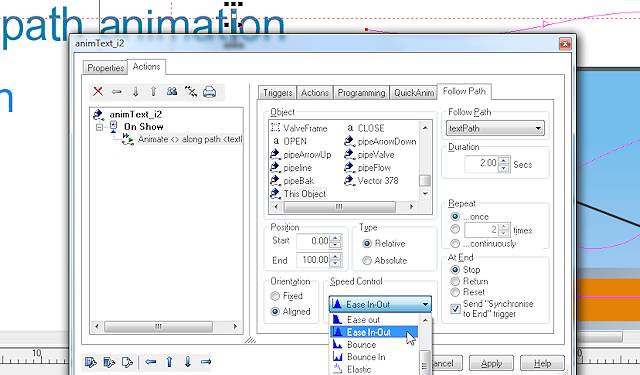Image resolution: width=640 pixels, height=375 pixels.
Task: Print actions with printer icon
Action: (209, 92)
